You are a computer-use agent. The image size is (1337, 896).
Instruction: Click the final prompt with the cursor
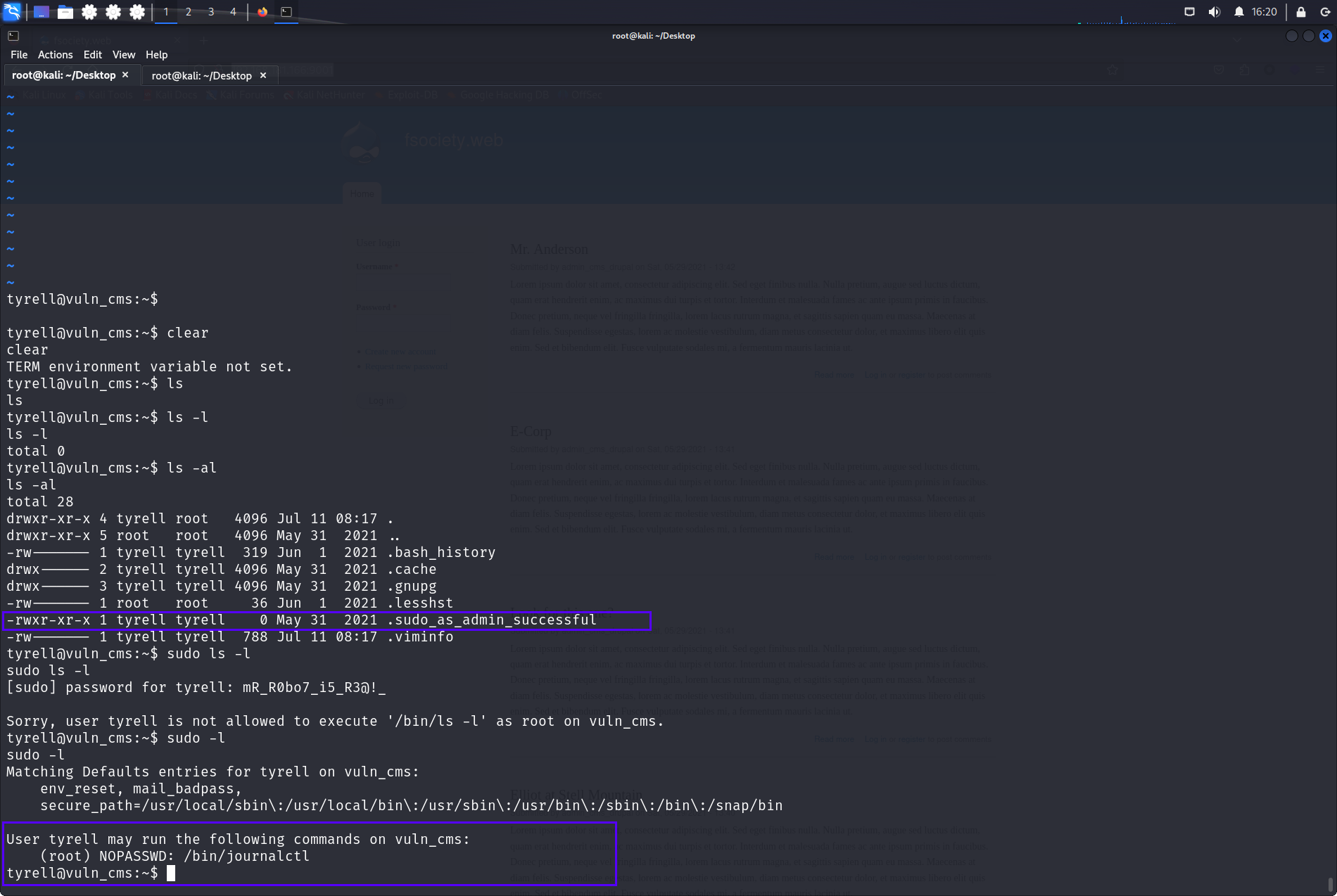(x=91, y=873)
